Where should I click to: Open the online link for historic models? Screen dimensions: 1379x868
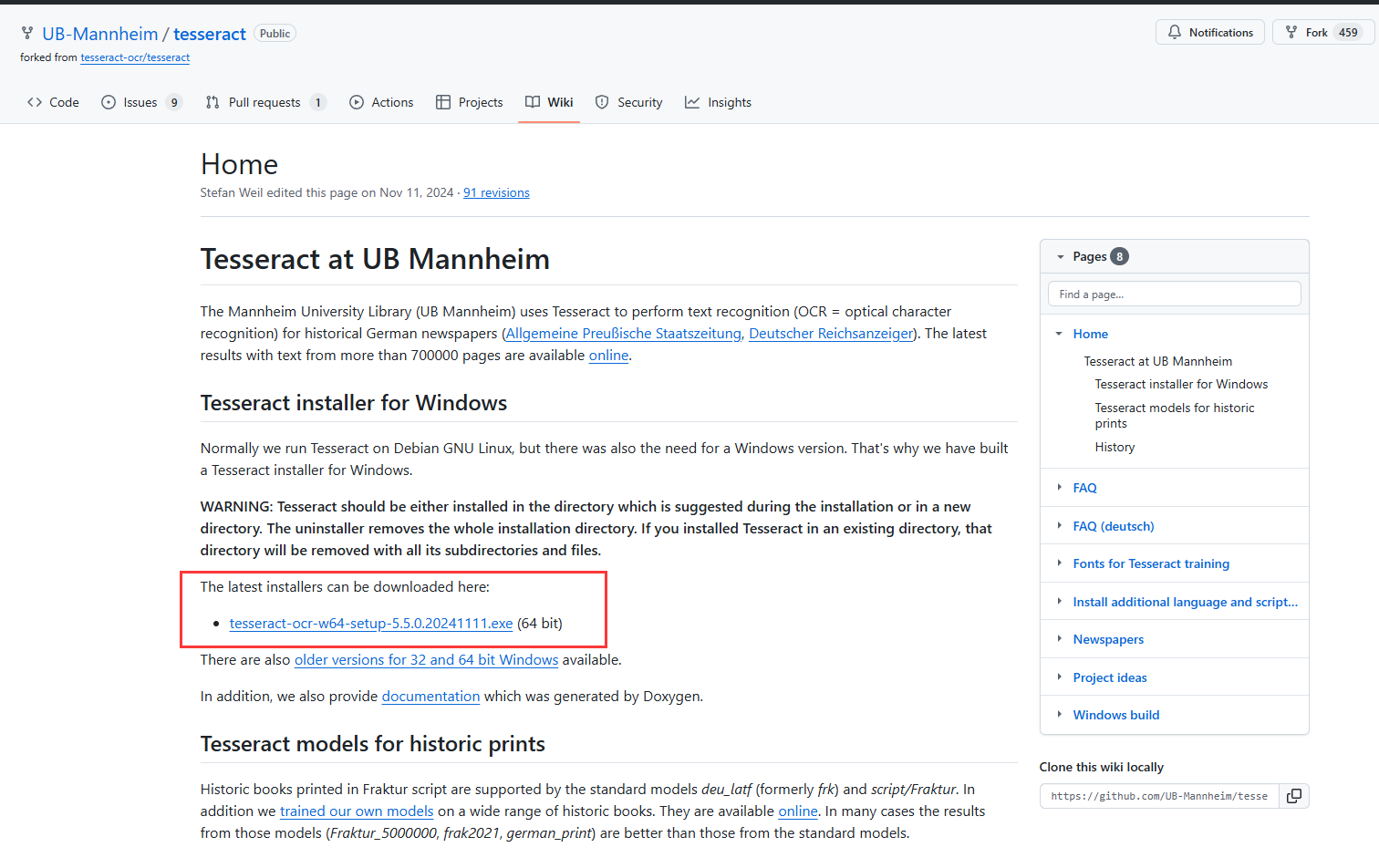pos(798,811)
